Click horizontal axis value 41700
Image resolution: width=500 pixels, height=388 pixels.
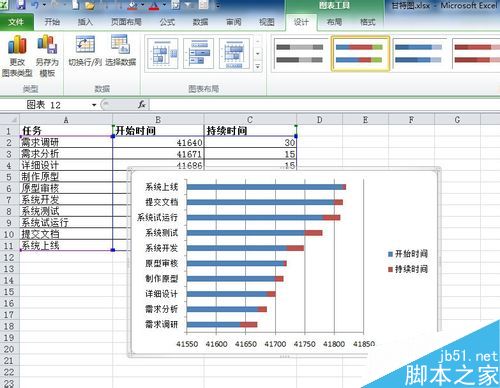(x=275, y=344)
